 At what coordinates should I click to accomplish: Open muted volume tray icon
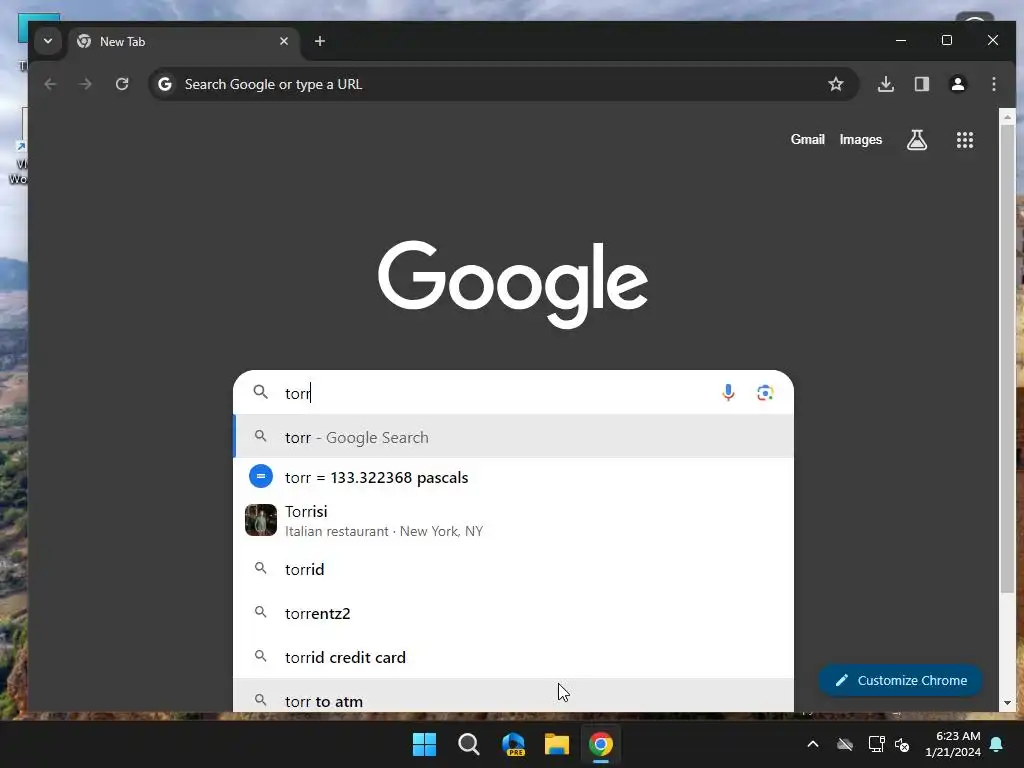coord(903,744)
